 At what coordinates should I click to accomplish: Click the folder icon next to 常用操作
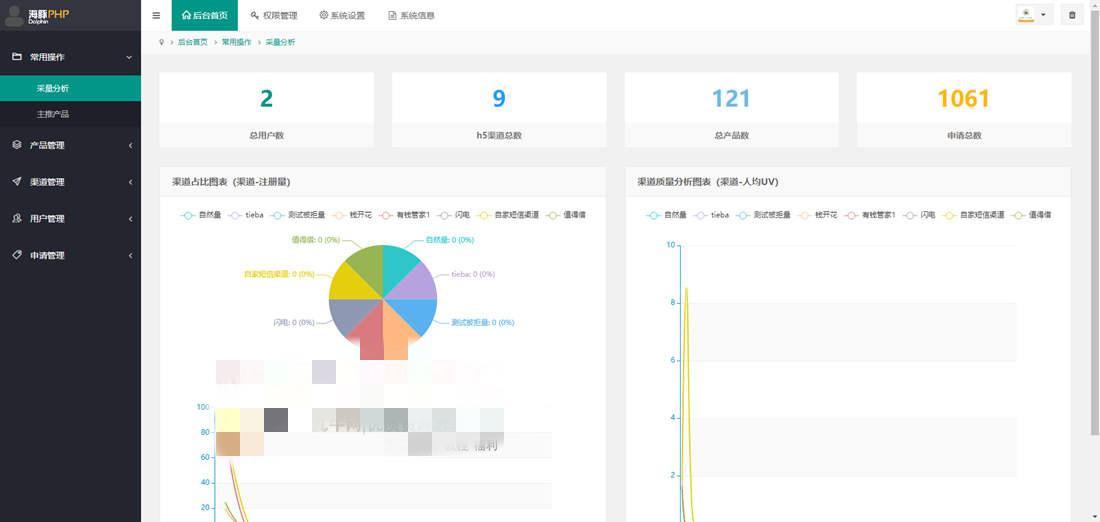tap(17, 57)
